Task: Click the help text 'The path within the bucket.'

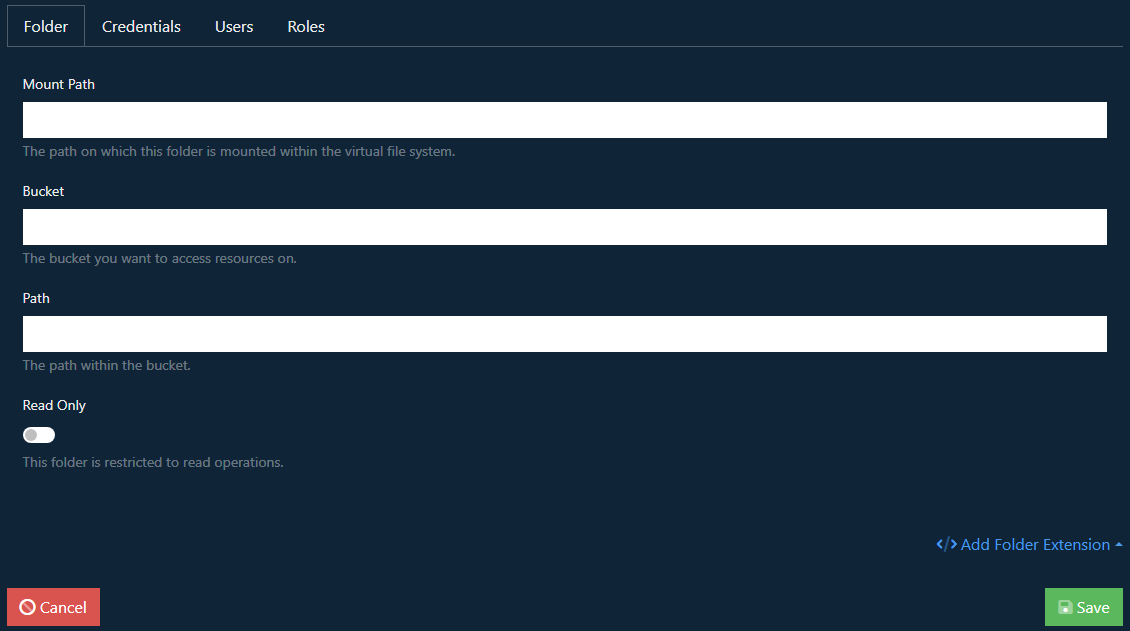Action: point(107,365)
